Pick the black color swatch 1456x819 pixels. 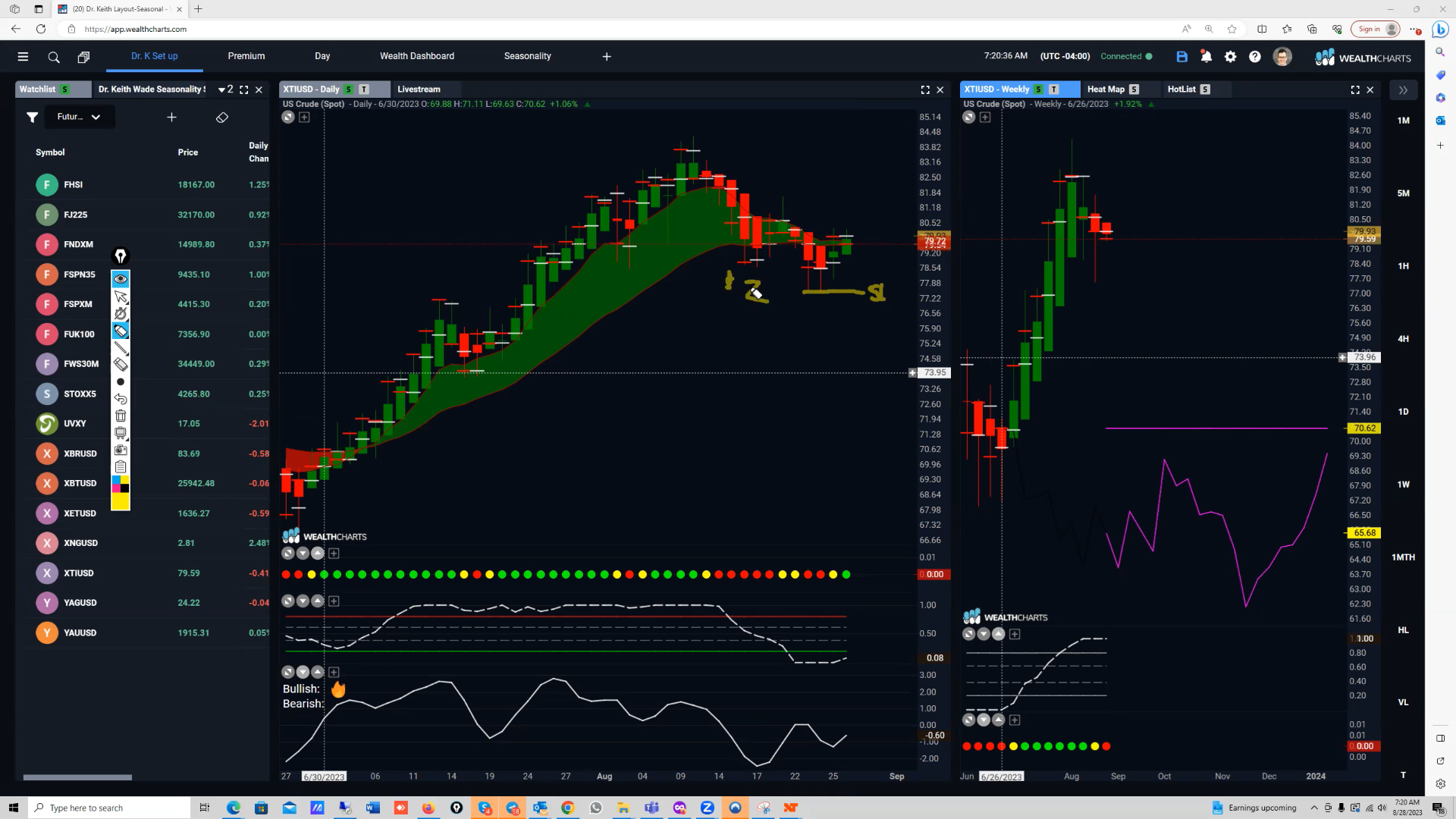(125, 488)
